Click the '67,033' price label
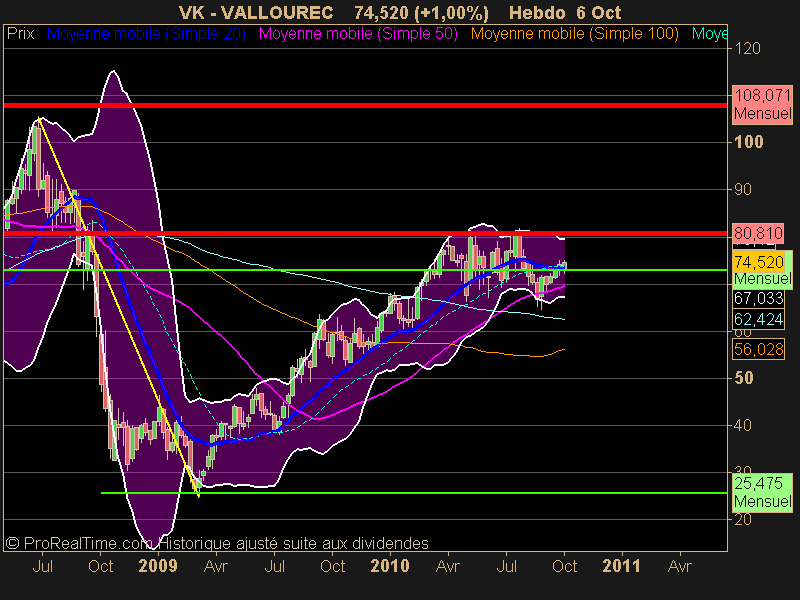This screenshot has width=800, height=600. coord(758,298)
